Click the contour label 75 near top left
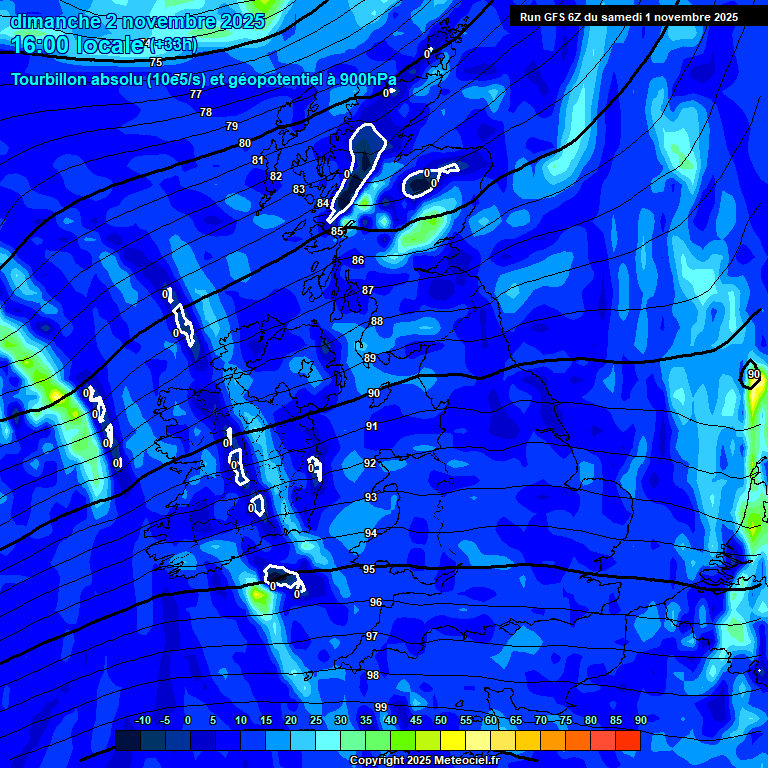Image resolution: width=768 pixels, height=768 pixels. 156,62
